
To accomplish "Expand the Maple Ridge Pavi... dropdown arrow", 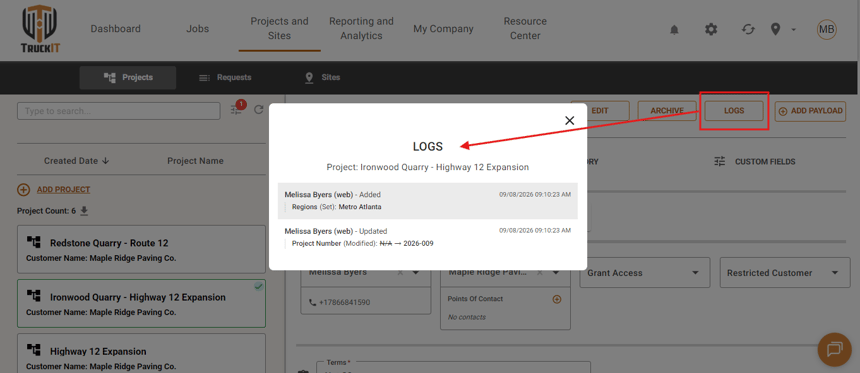I will click(x=555, y=273).
